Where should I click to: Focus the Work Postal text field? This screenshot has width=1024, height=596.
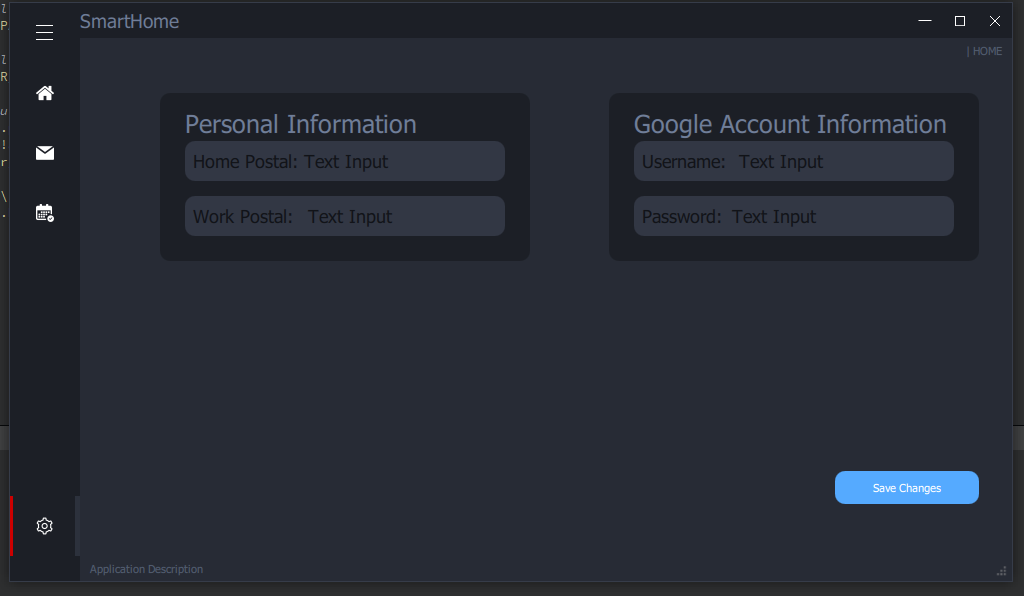click(344, 216)
